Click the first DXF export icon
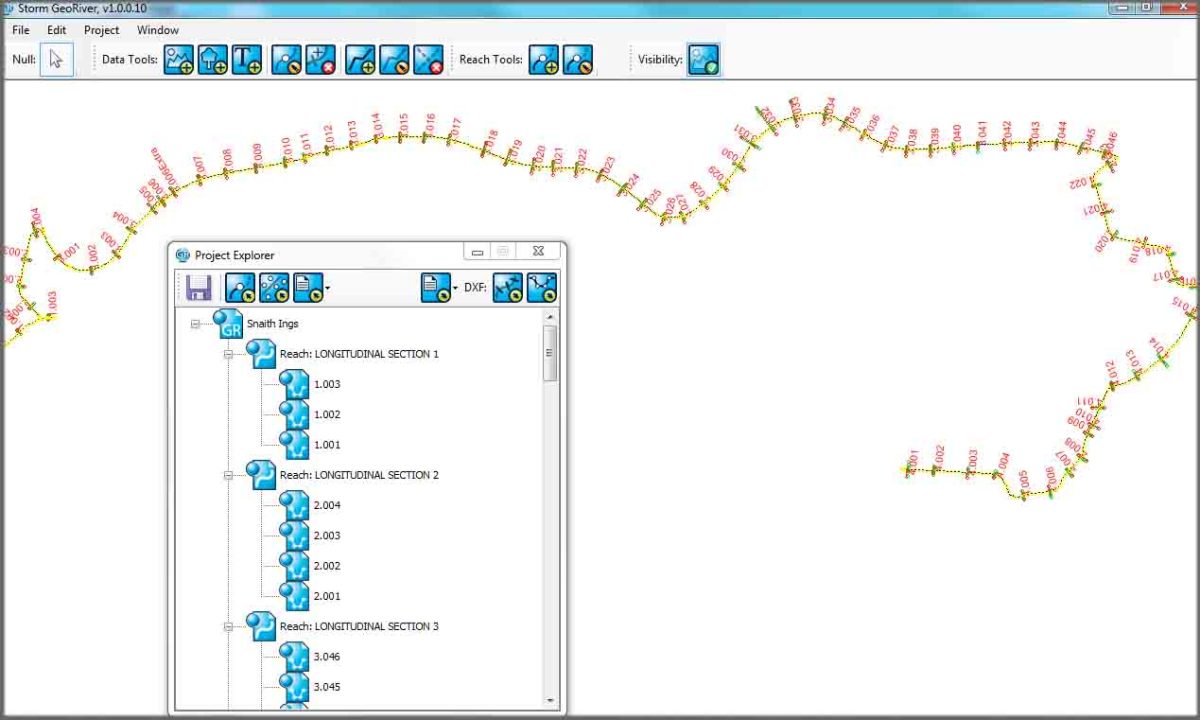The image size is (1200, 720). tap(508, 288)
